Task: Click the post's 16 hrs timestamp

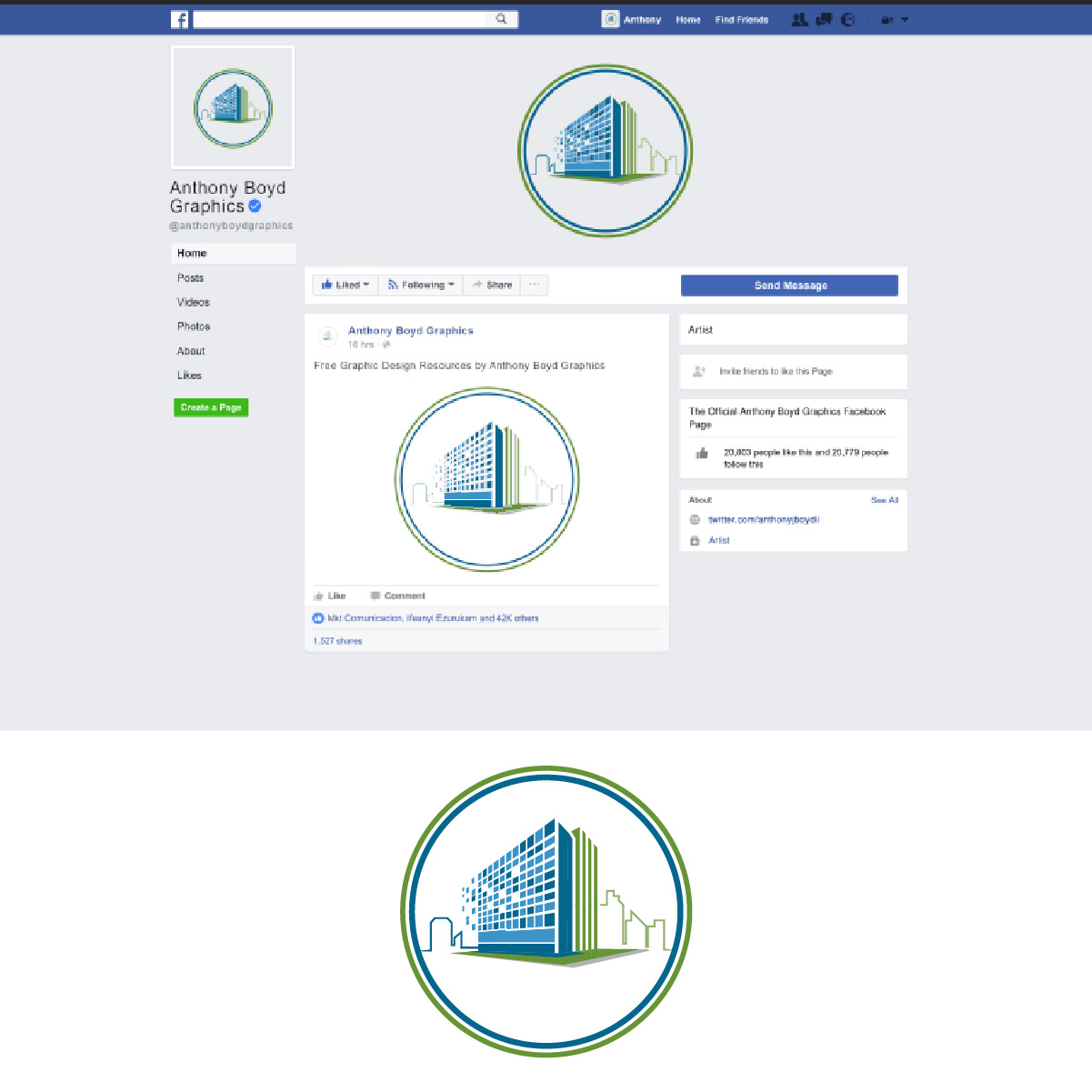Action: 361,345
